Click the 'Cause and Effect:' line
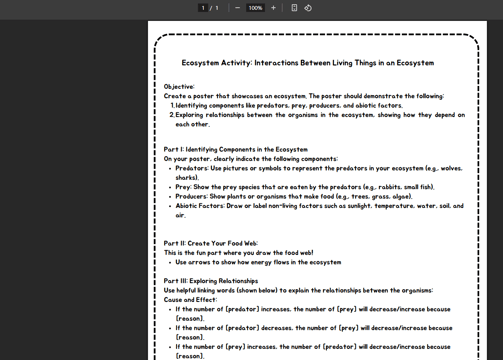 tap(190, 300)
